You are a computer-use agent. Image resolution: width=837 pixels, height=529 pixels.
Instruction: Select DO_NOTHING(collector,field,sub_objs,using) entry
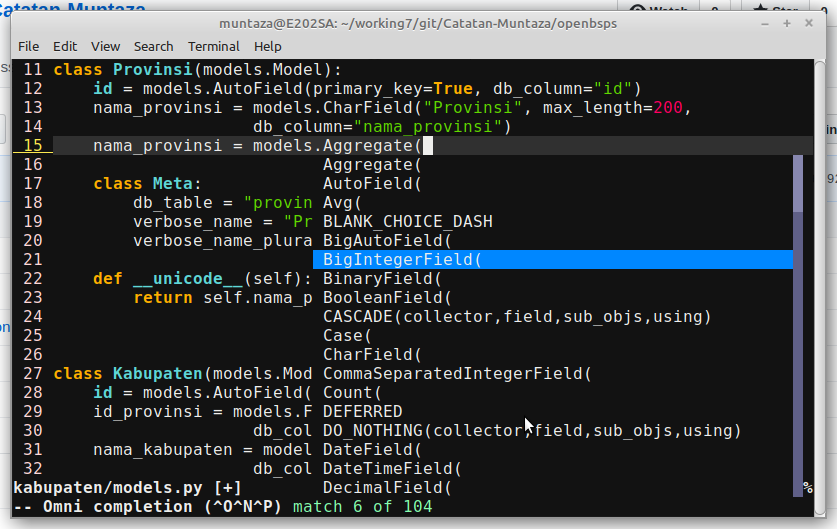(x=552, y=431)
